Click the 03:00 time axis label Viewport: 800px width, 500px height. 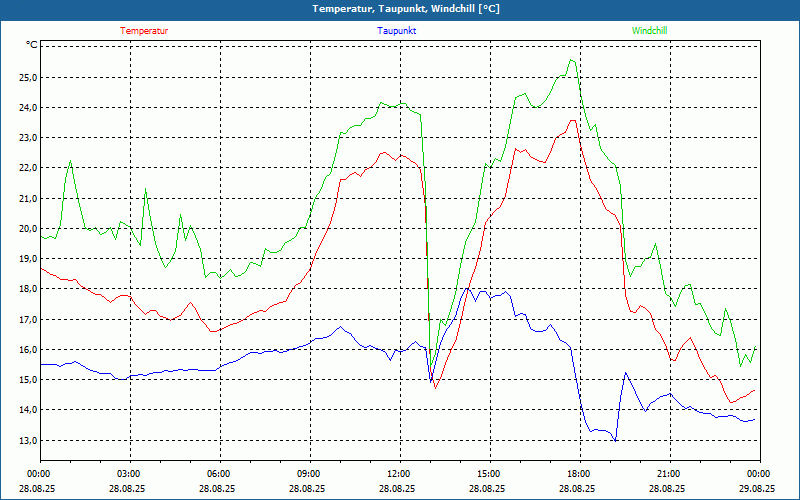pyautogui.click(x=128, y=474)
